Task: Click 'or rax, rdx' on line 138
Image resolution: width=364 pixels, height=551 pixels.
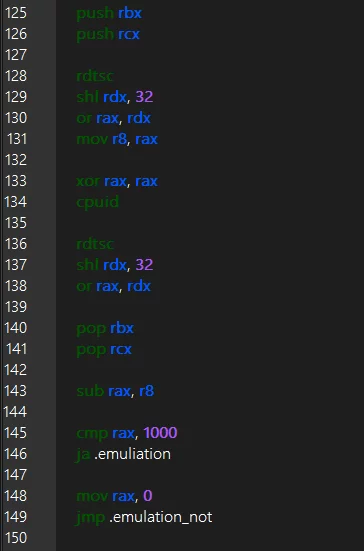Action: (x=113, y=286)
